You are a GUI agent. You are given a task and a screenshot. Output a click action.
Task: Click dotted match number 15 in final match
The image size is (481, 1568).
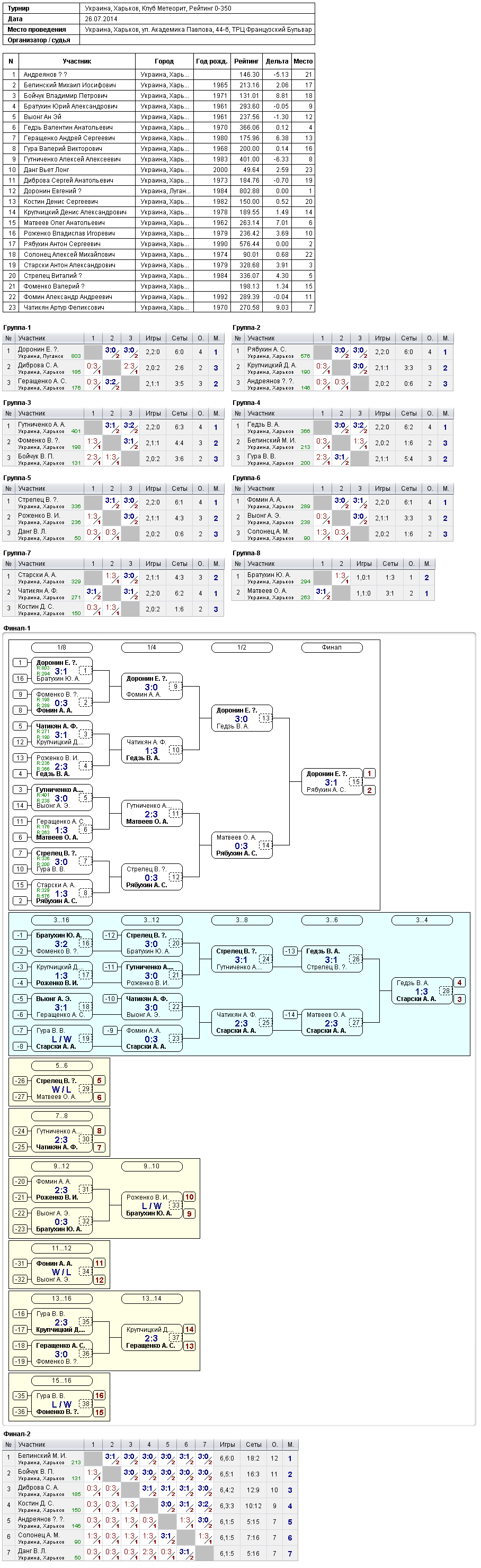pyautogui.click(x=355, y=781)
